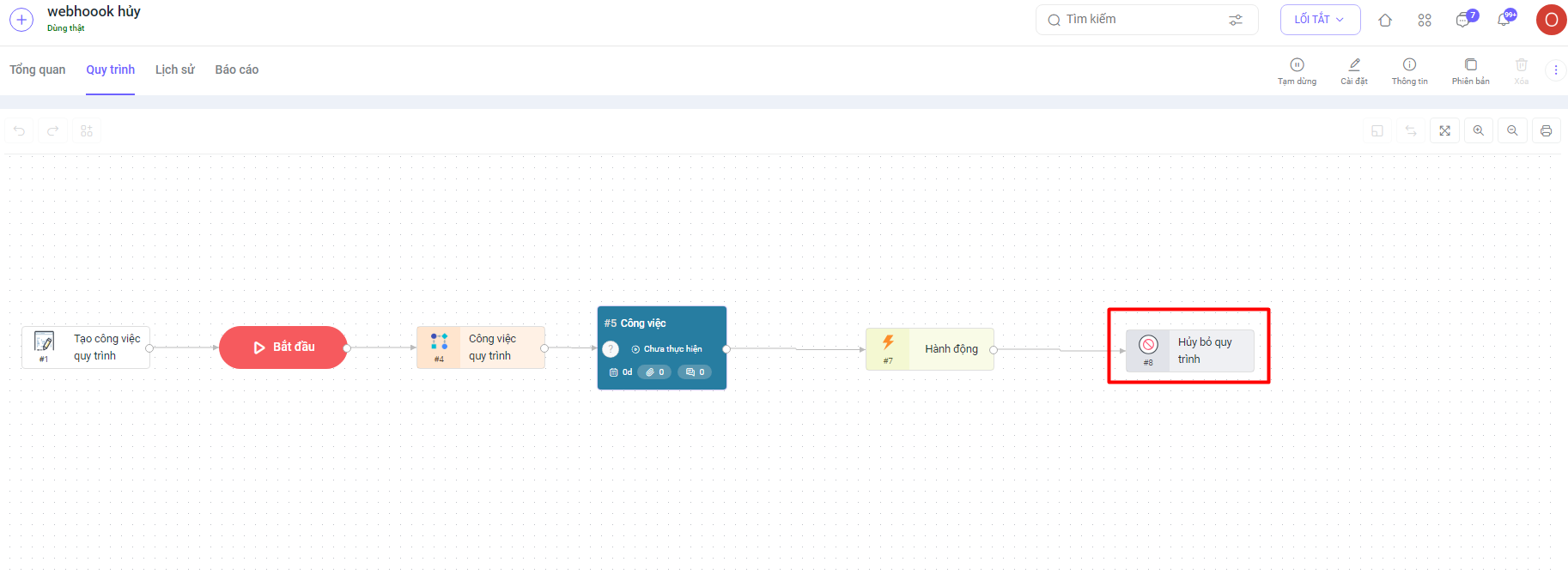Print the workflow diagram

1546,131
